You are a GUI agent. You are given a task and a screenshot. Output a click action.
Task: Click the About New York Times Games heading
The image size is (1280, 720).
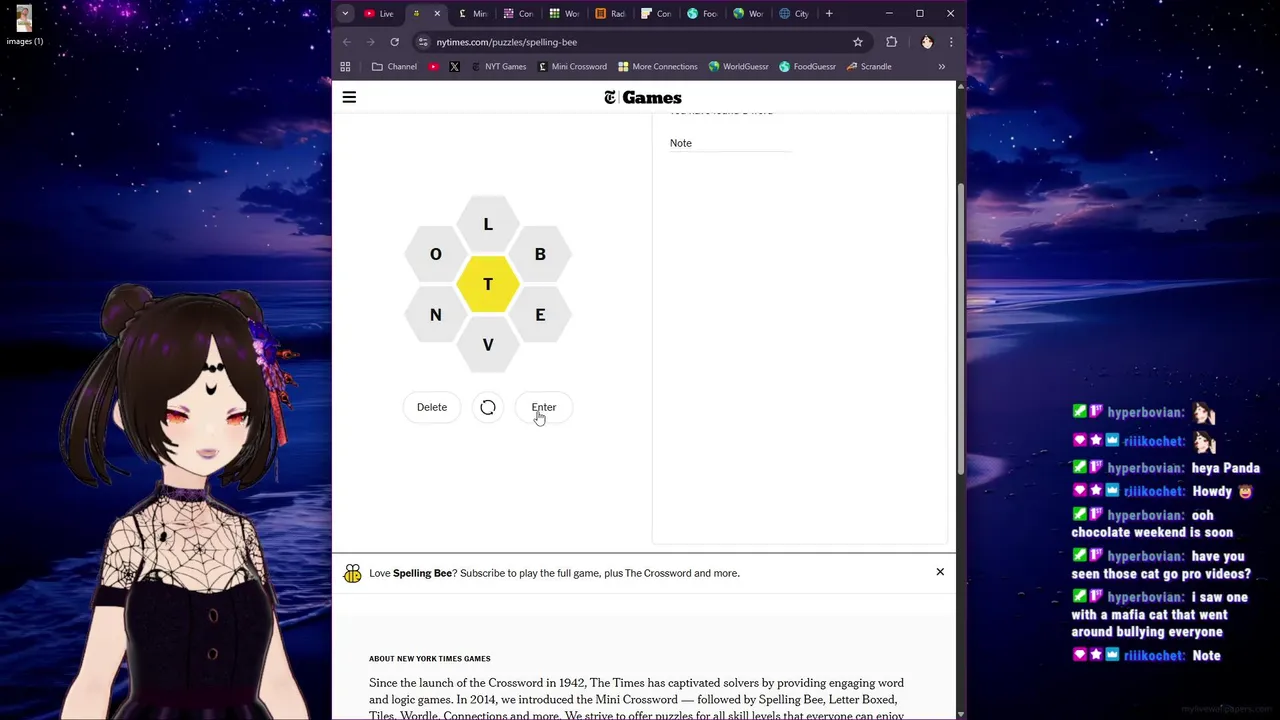point(430,659)
